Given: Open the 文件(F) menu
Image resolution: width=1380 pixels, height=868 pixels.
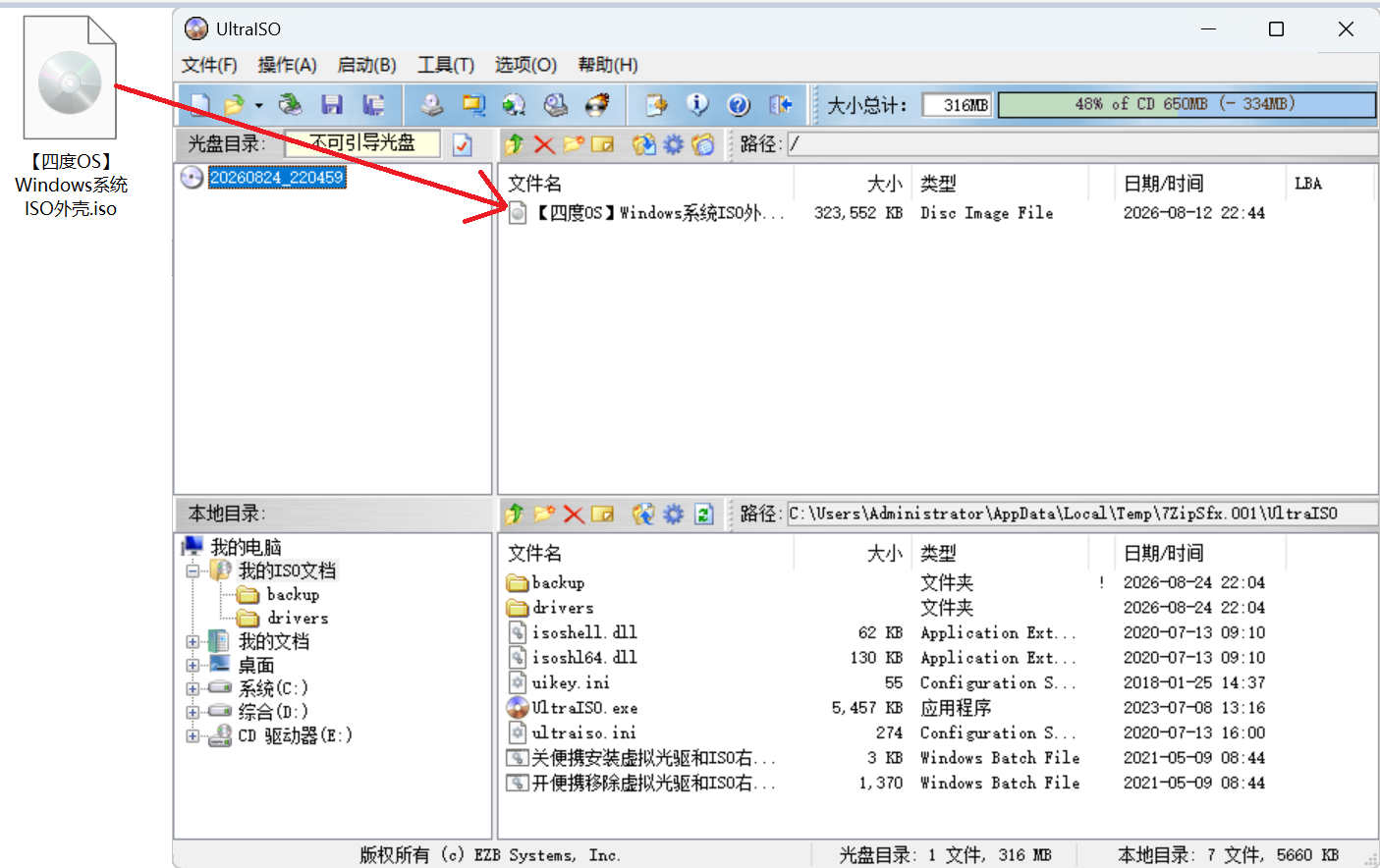Looking at the screenshot, I should pyautogui.click(x=209, y=65).
